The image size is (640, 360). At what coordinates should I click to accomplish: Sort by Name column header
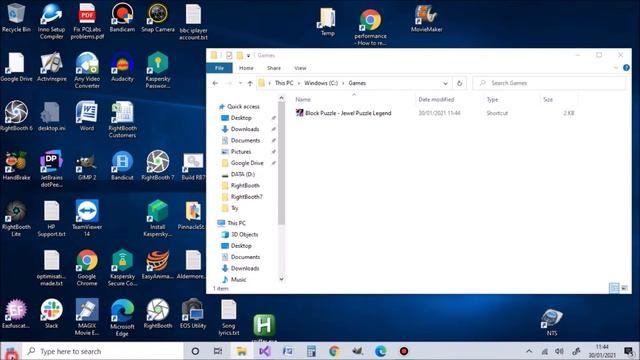point(303,100)
